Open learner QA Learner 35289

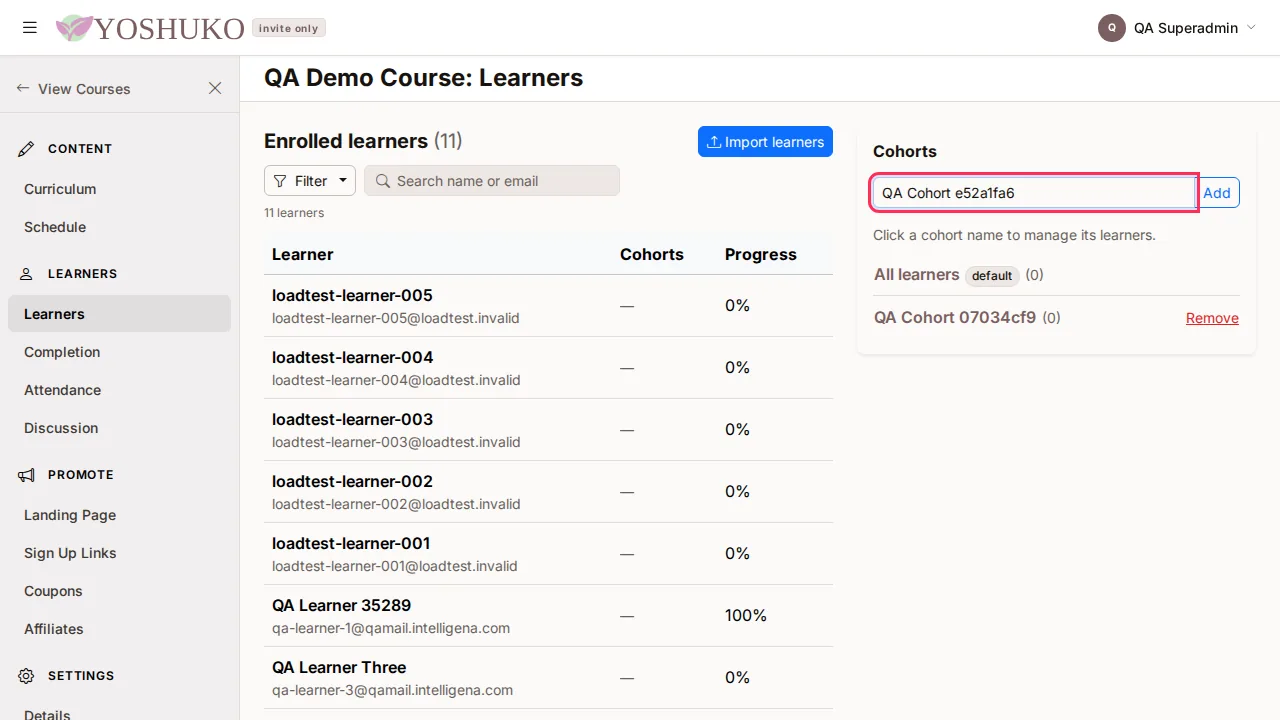[341, 606]
